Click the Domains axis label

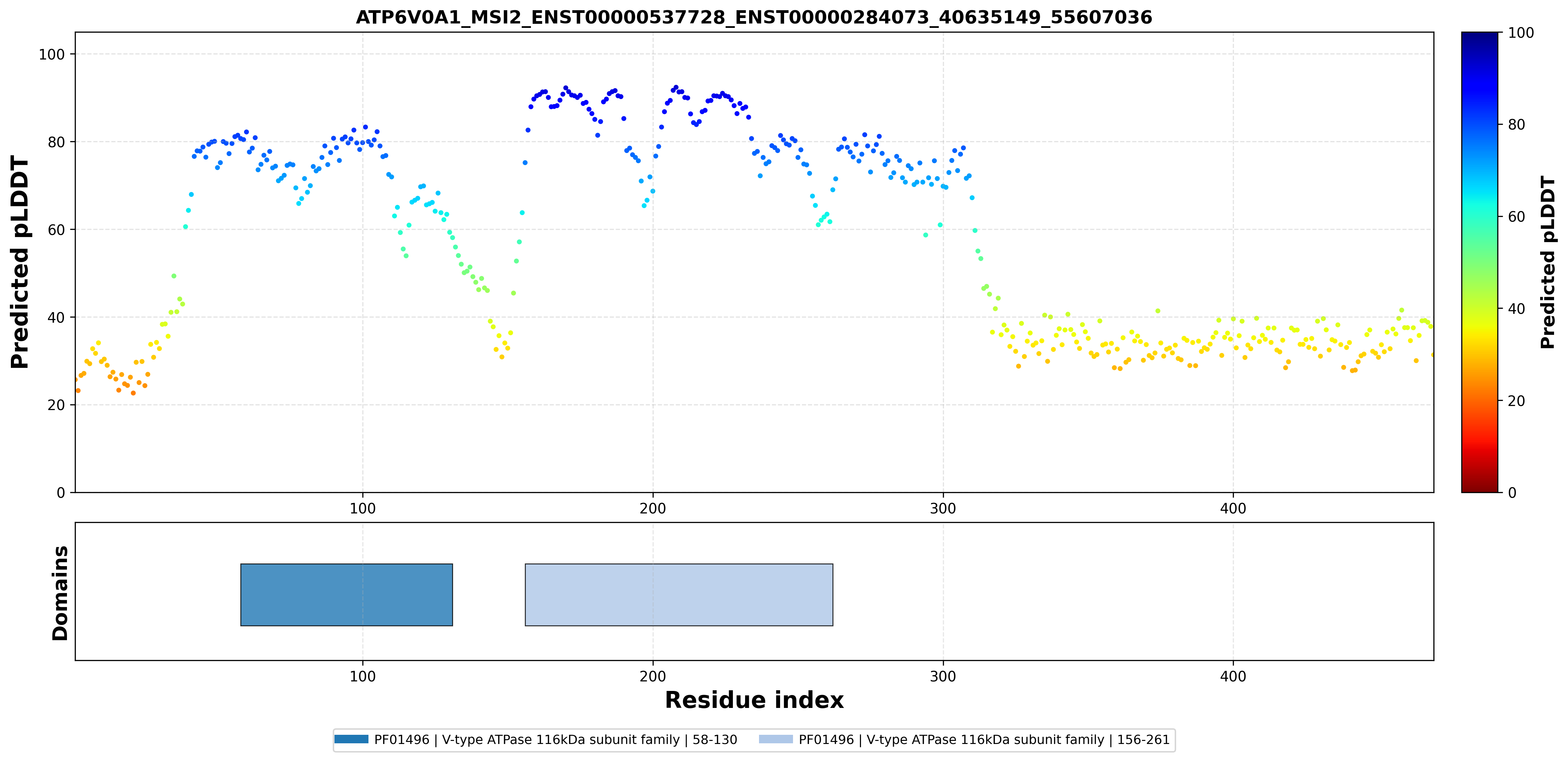(59, 593)
